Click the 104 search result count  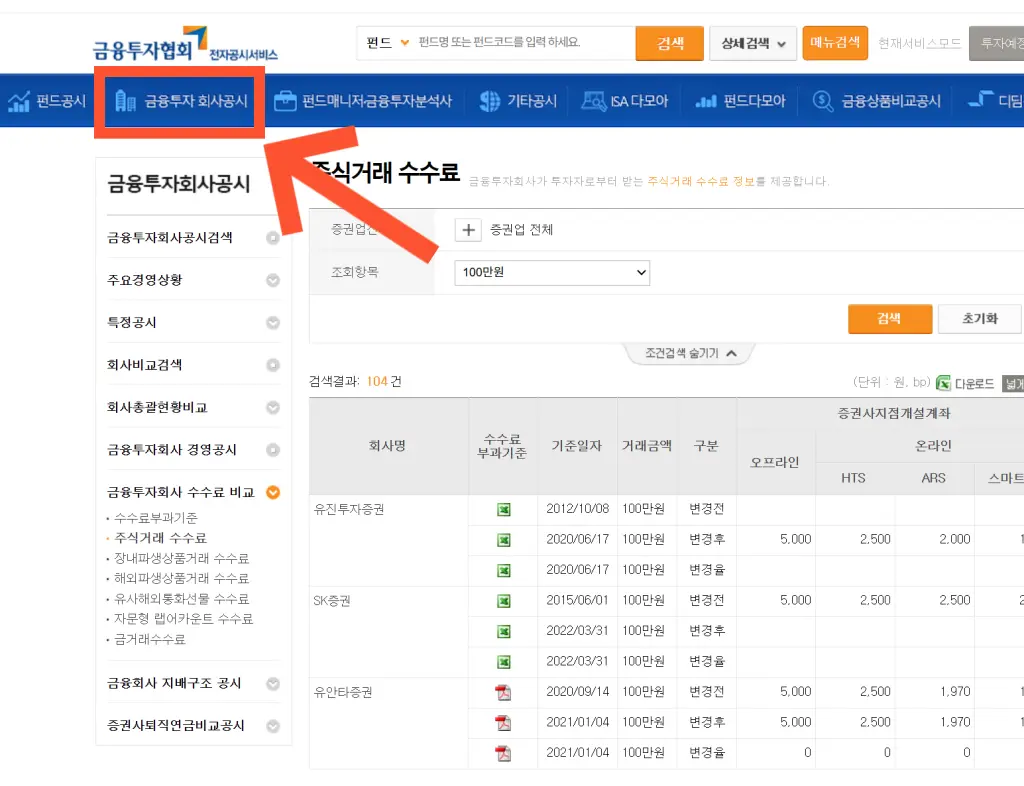[377, 381]
